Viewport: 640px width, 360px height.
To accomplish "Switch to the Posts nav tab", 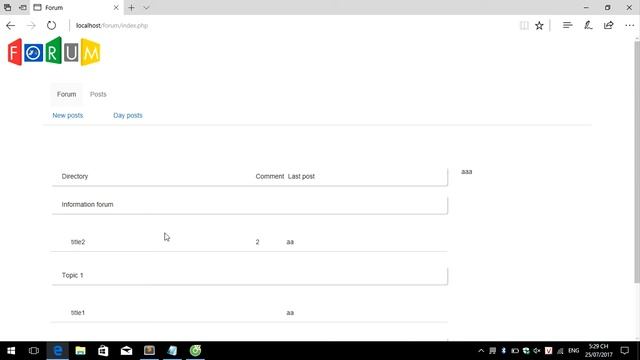I will click(98, 94).
